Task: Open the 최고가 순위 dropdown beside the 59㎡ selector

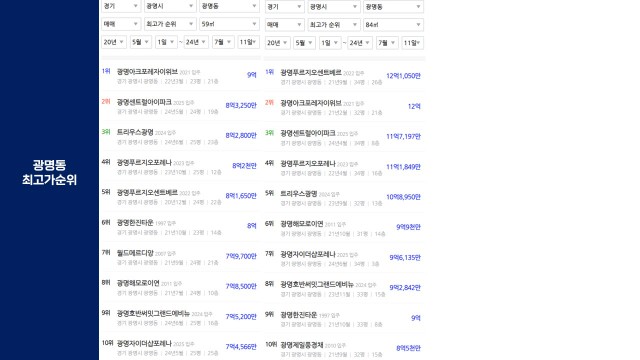Action: tap(170, 24)
